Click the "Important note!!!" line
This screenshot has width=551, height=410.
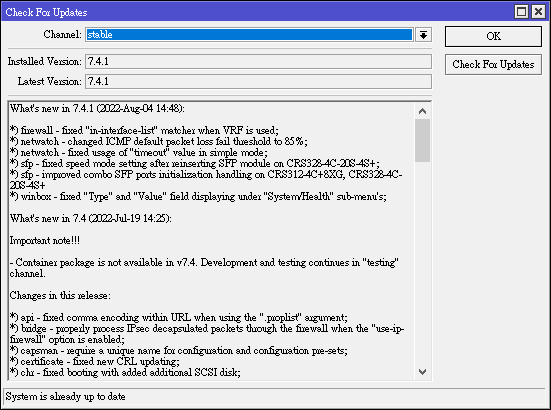pos(45,240)
